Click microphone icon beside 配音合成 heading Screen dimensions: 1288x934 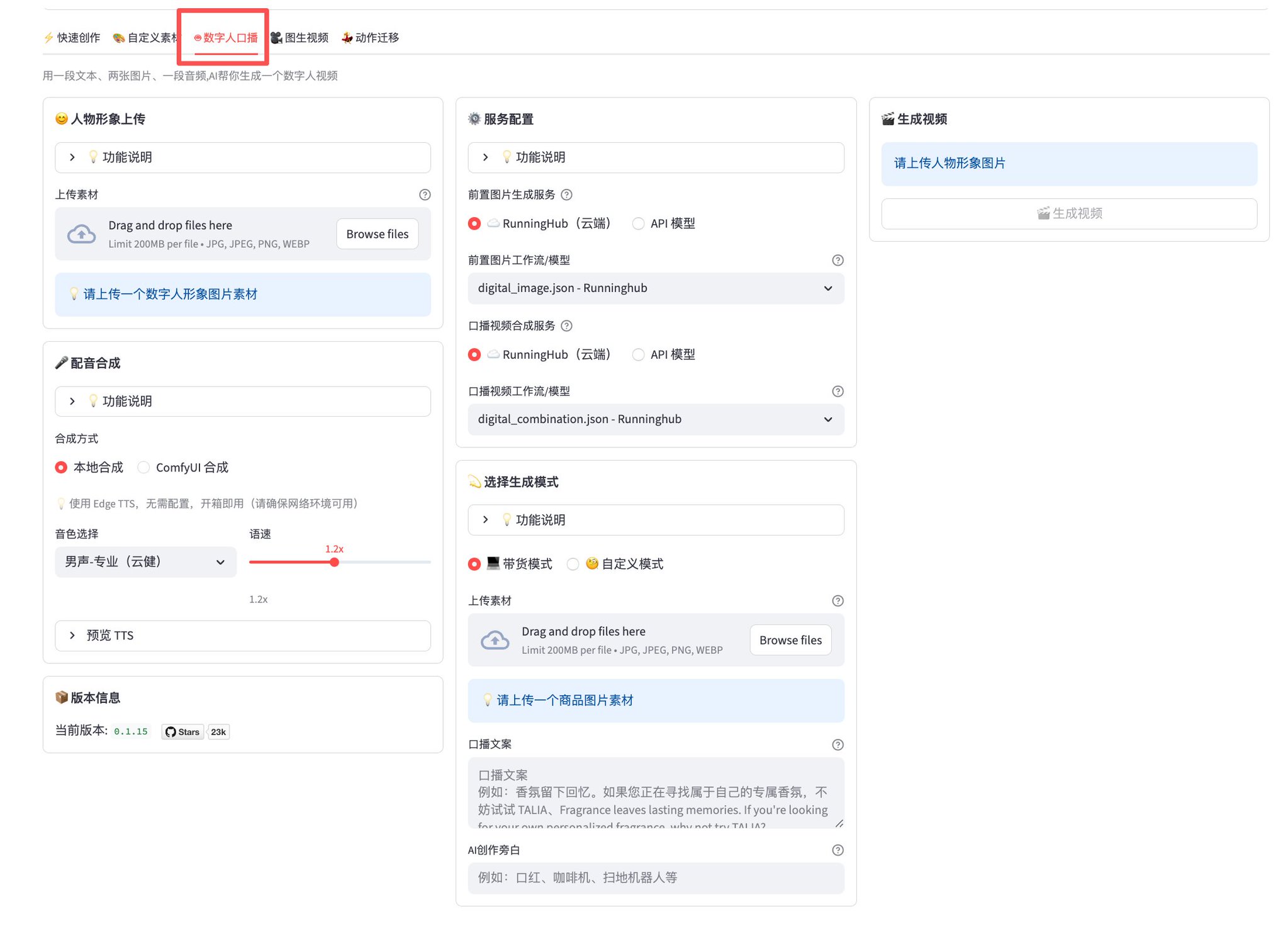coord(61,363)
